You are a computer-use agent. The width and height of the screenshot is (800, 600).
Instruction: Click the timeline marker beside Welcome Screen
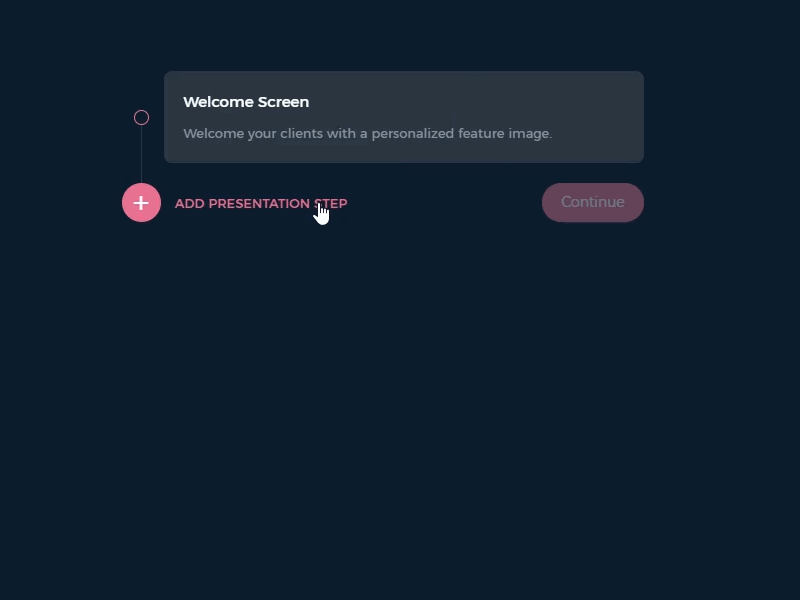point(141,118)
